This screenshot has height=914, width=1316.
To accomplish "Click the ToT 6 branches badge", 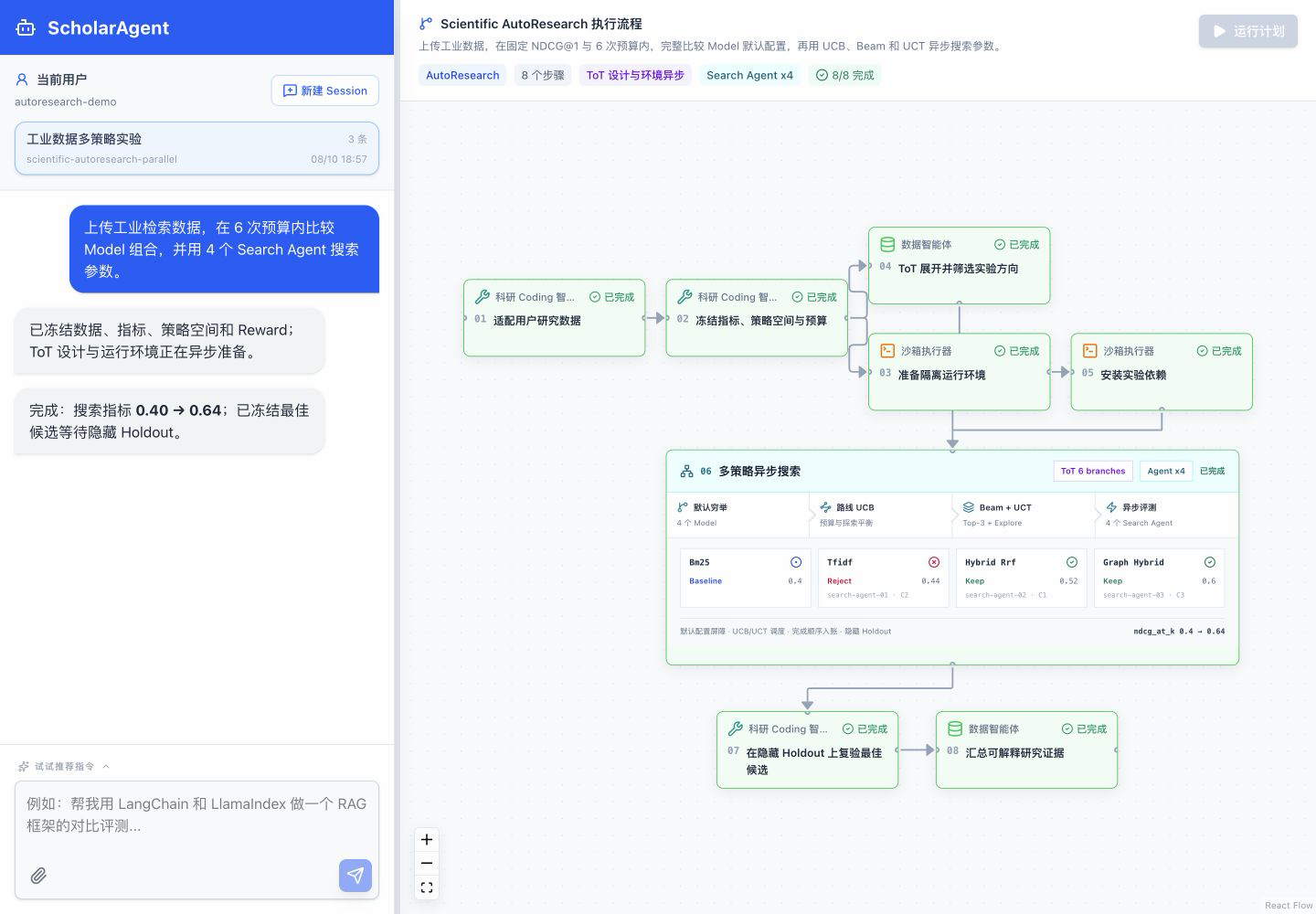I will click(x=1093, y=471).
